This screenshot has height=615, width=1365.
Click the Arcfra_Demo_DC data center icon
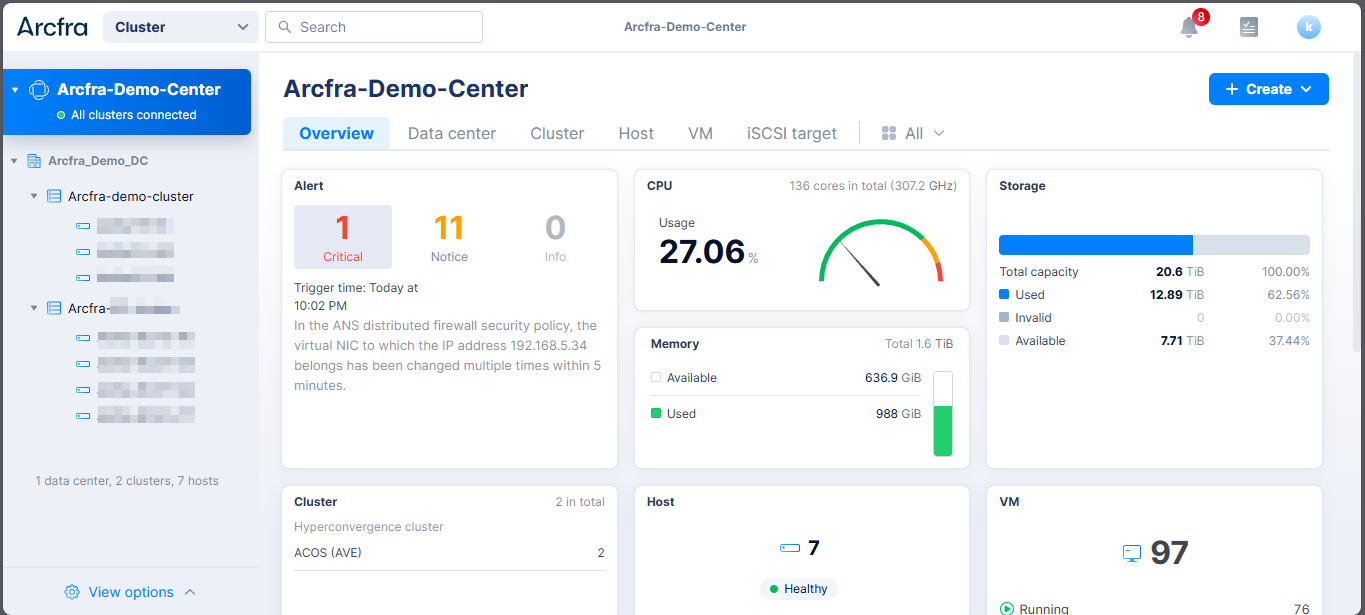(x=34, y=161)
